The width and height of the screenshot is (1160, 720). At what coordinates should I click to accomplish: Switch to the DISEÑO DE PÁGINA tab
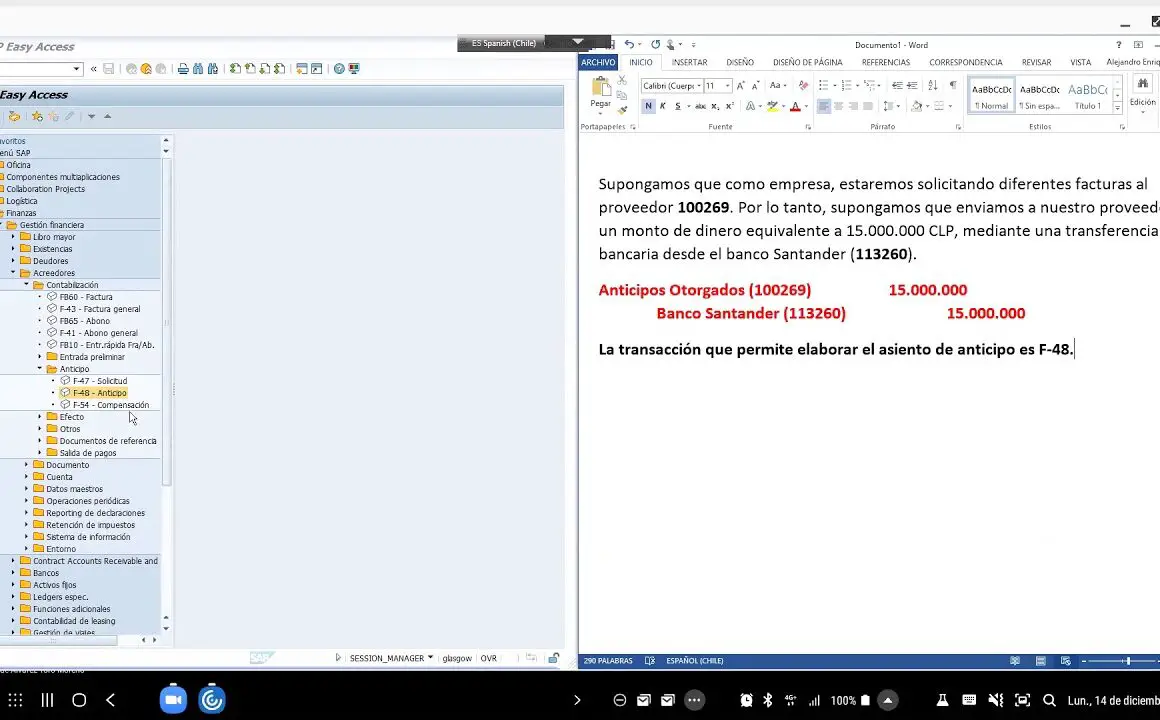808,63
